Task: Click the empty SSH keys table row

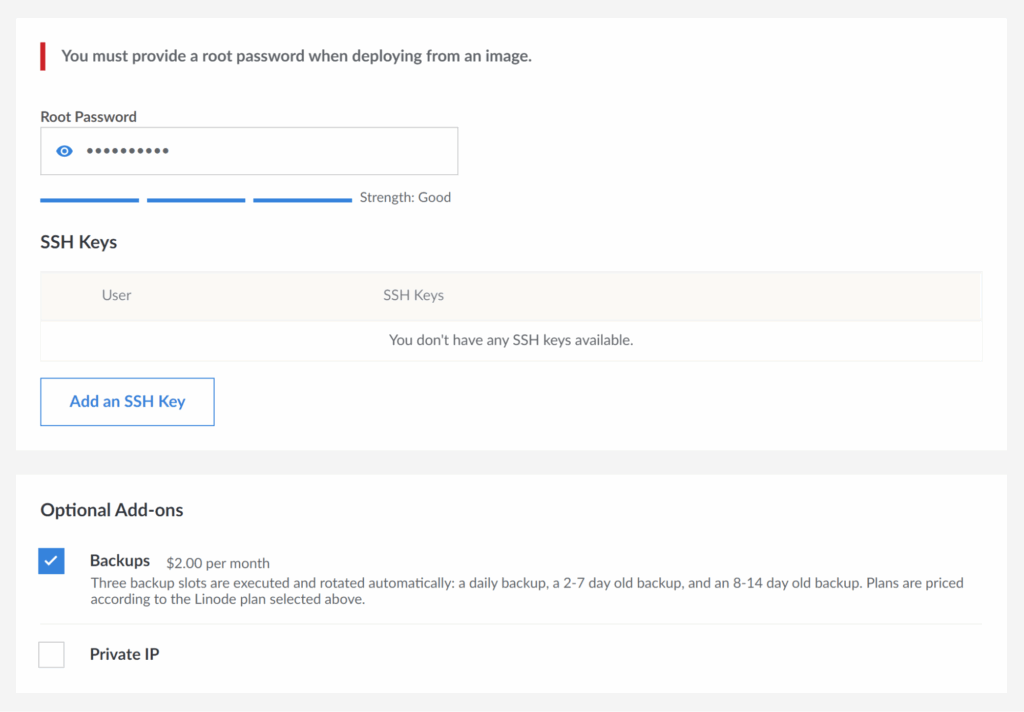Action: point(511,340)
